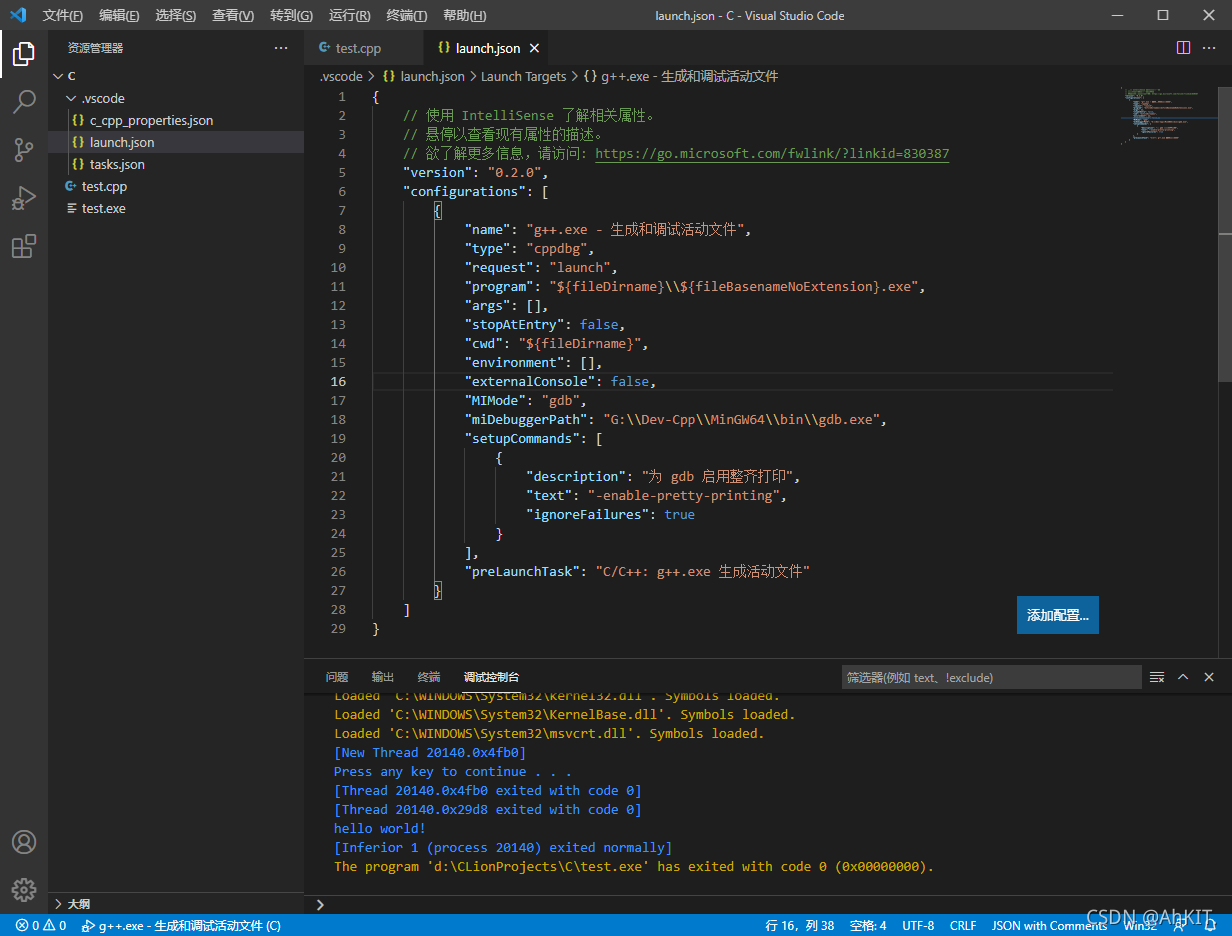The width and height of the screenshot is (1232, 936).
Task: Open the 选择(S) menu
Action: coord(176,15)
